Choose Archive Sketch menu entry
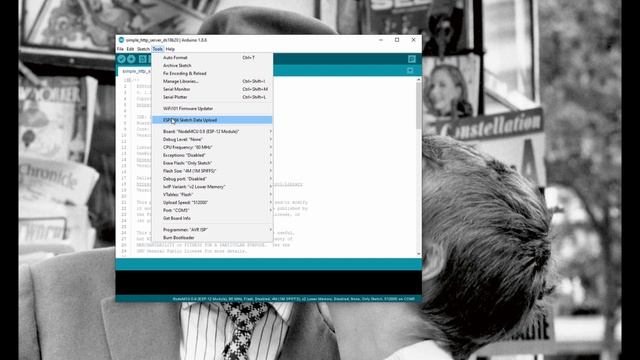The width and height of the screenshot is (640, 360). pyautogui.click(x=212, y=65)
